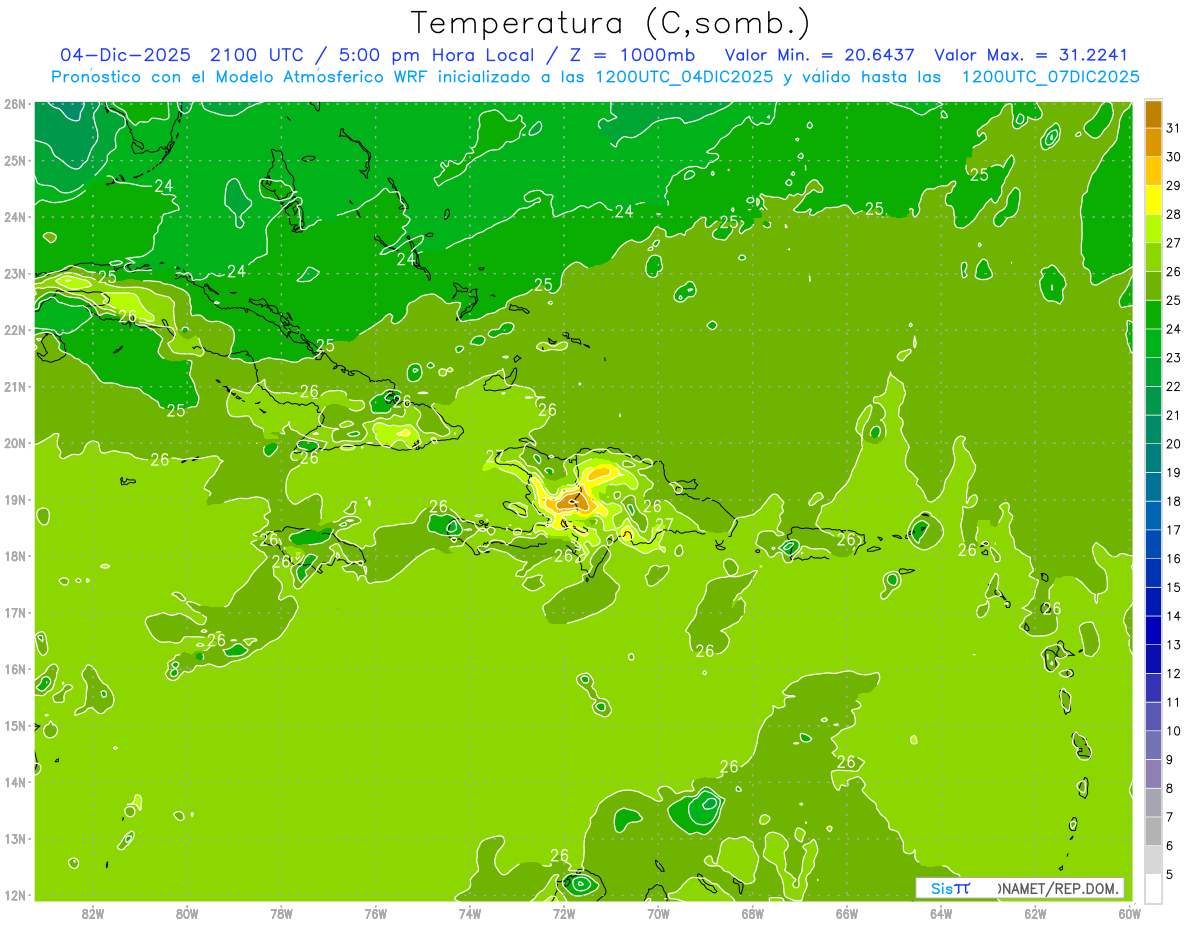Click the "22N" latitude axis label
The image size is (1200, 927).
[14, 330]
